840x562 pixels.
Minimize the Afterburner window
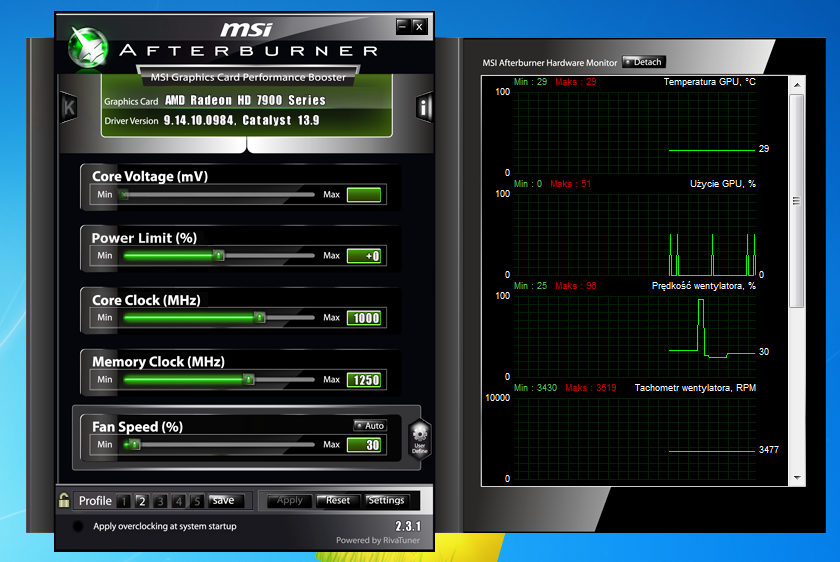[x=403, y=26]
